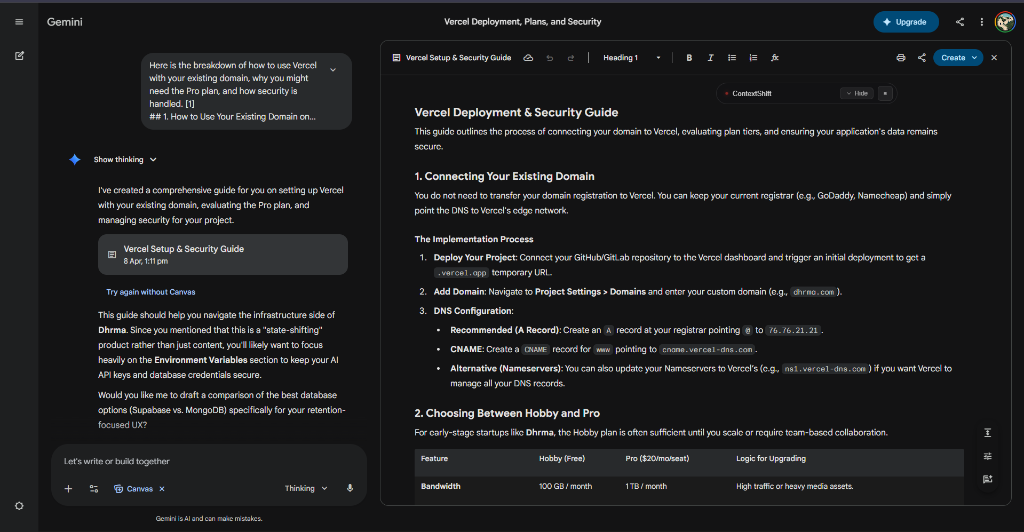Click the conversation title Vercel Deployment, Plans, and Security
Image resolution: width=1024 pixels, height=532 pixels.
(522, 22)
